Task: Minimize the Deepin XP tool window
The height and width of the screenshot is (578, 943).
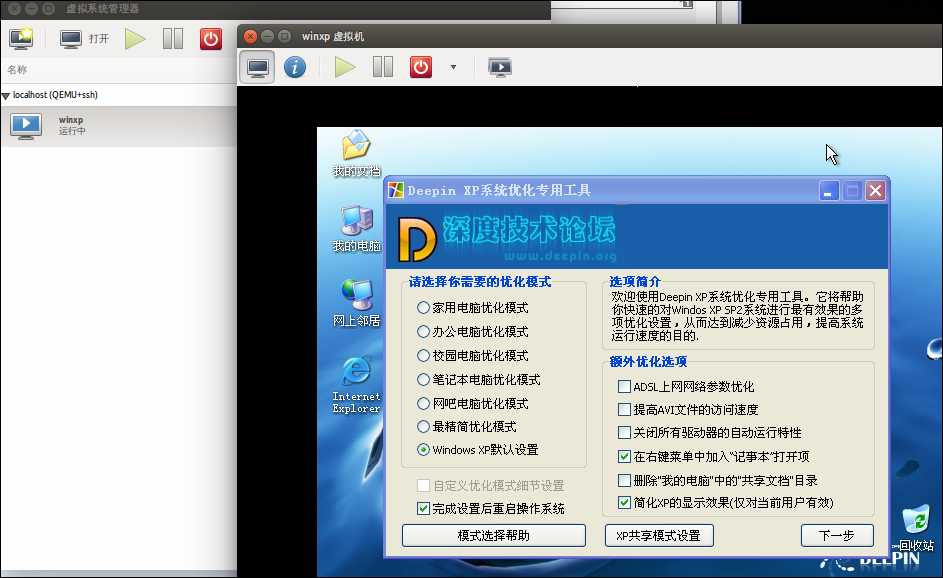Action: pos(829,191)
